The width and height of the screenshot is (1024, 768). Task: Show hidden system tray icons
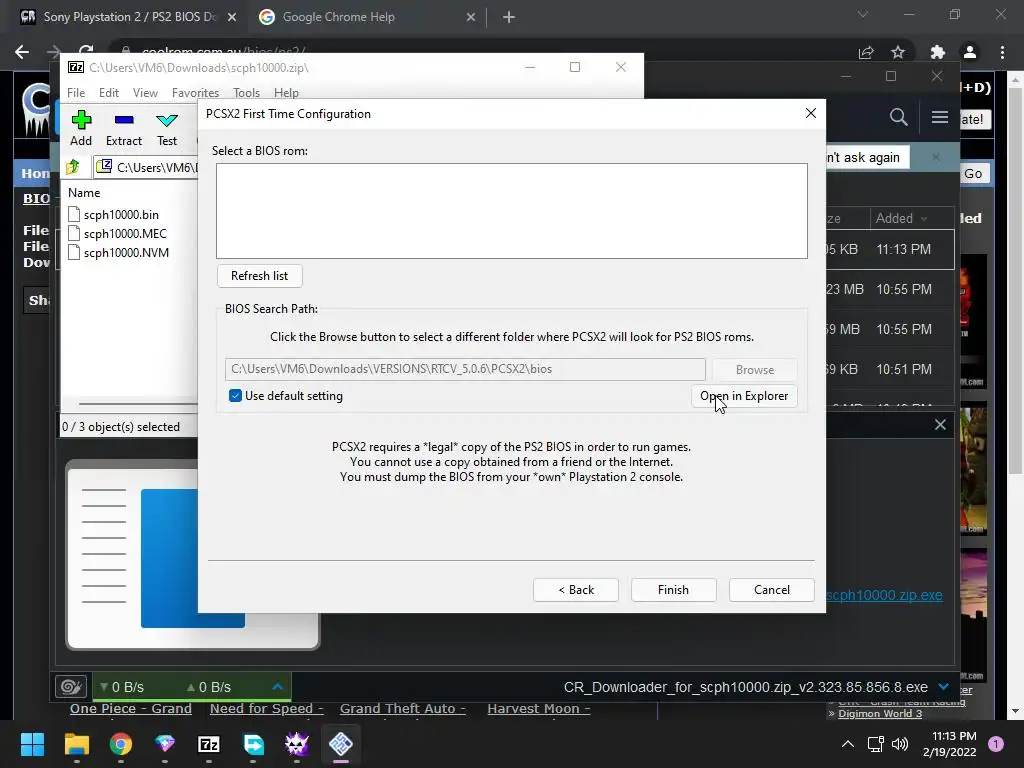(x=848, y=744)
